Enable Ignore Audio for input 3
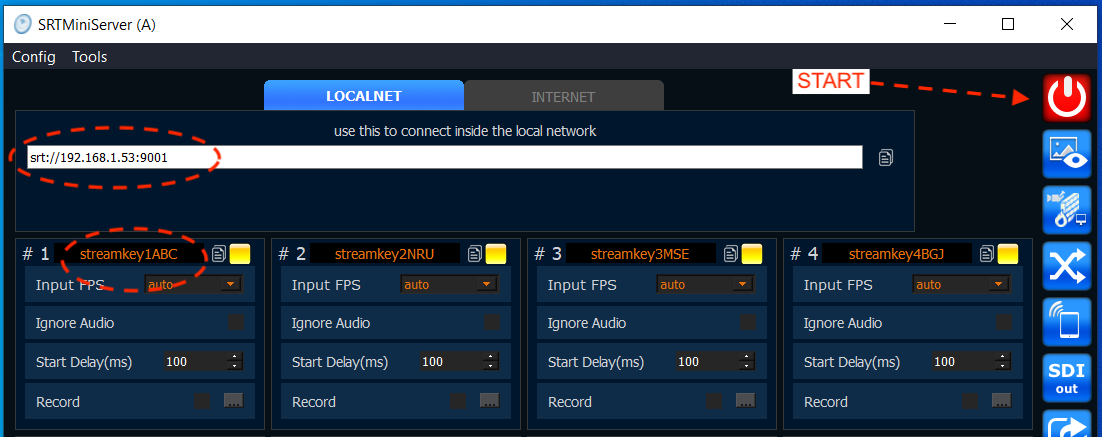Screen dimensions: 1102x437 (748, 322)
